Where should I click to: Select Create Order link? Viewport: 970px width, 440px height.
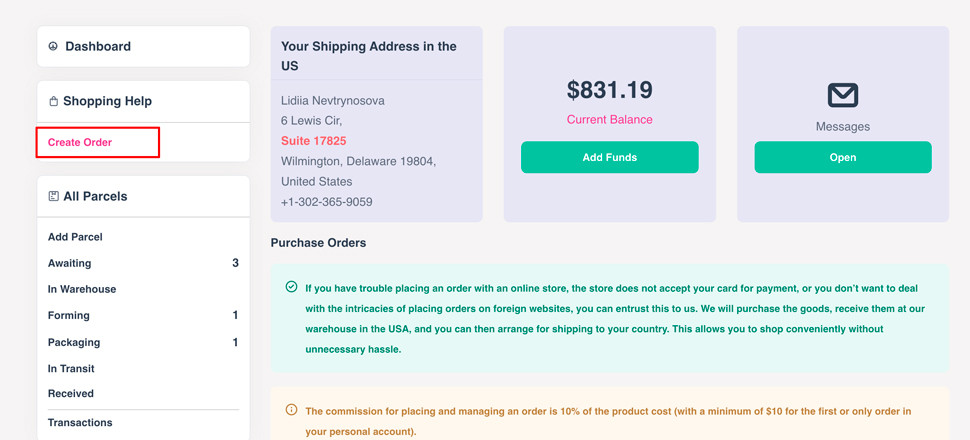pyautogui.click(x=80, y=142)
